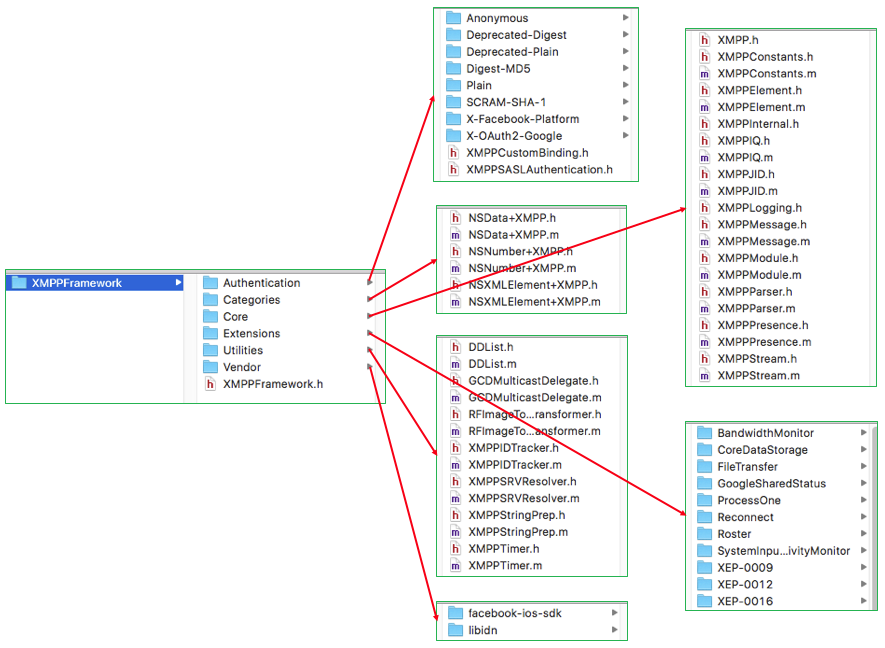This screenshot has width=885, height=648.
Task: Click the XMPPStream.m file icon
Action: coord(704,375)
